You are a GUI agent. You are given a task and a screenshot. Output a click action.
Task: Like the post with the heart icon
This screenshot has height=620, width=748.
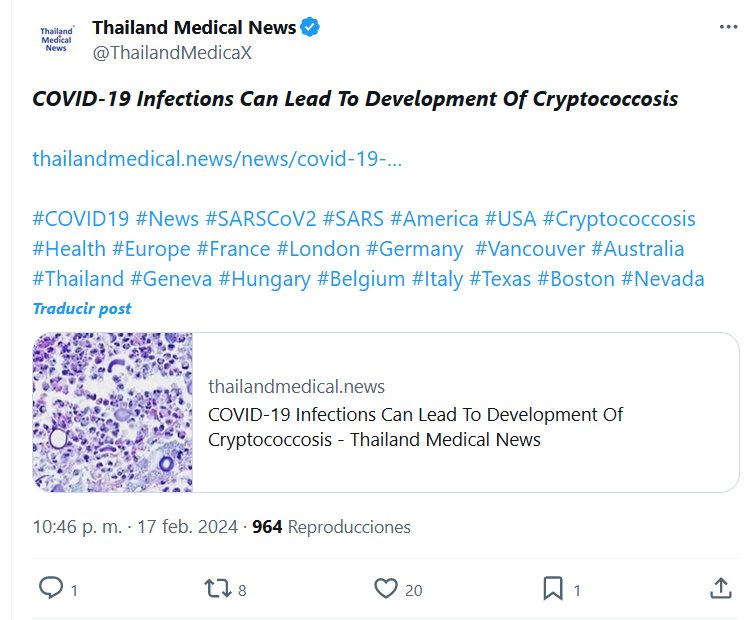pos(386,588)
